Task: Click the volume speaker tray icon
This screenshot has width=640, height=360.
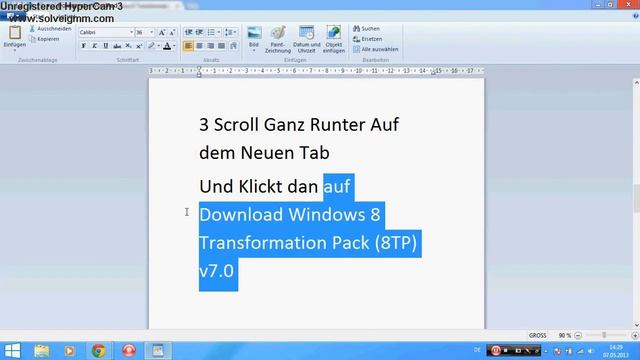Action: [591, 351]
